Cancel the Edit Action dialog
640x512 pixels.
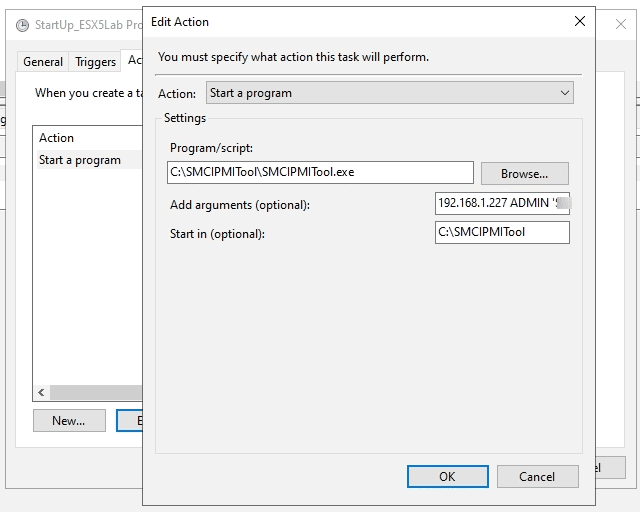(x=538, y=477)
